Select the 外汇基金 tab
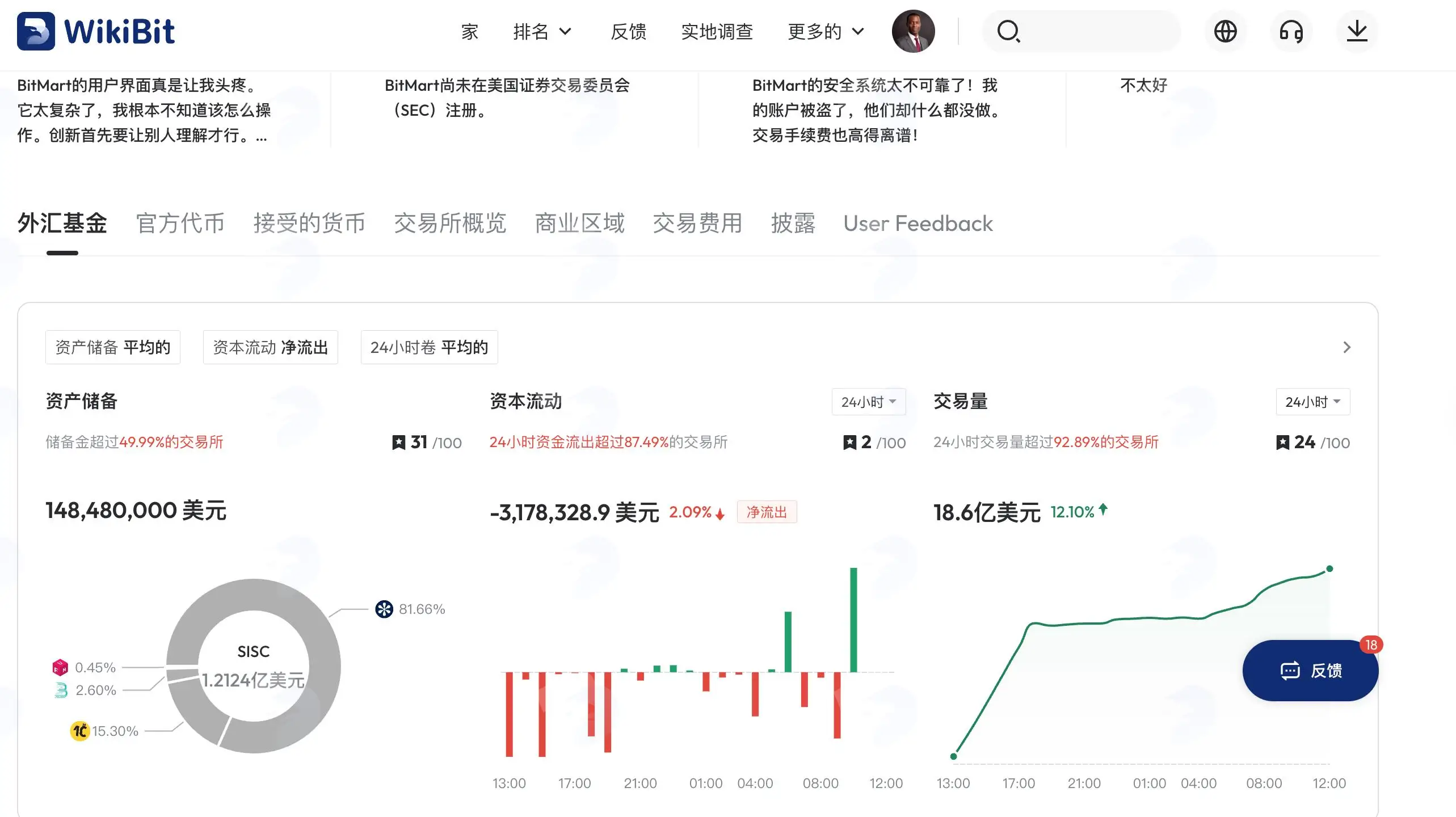 (62, 224)
